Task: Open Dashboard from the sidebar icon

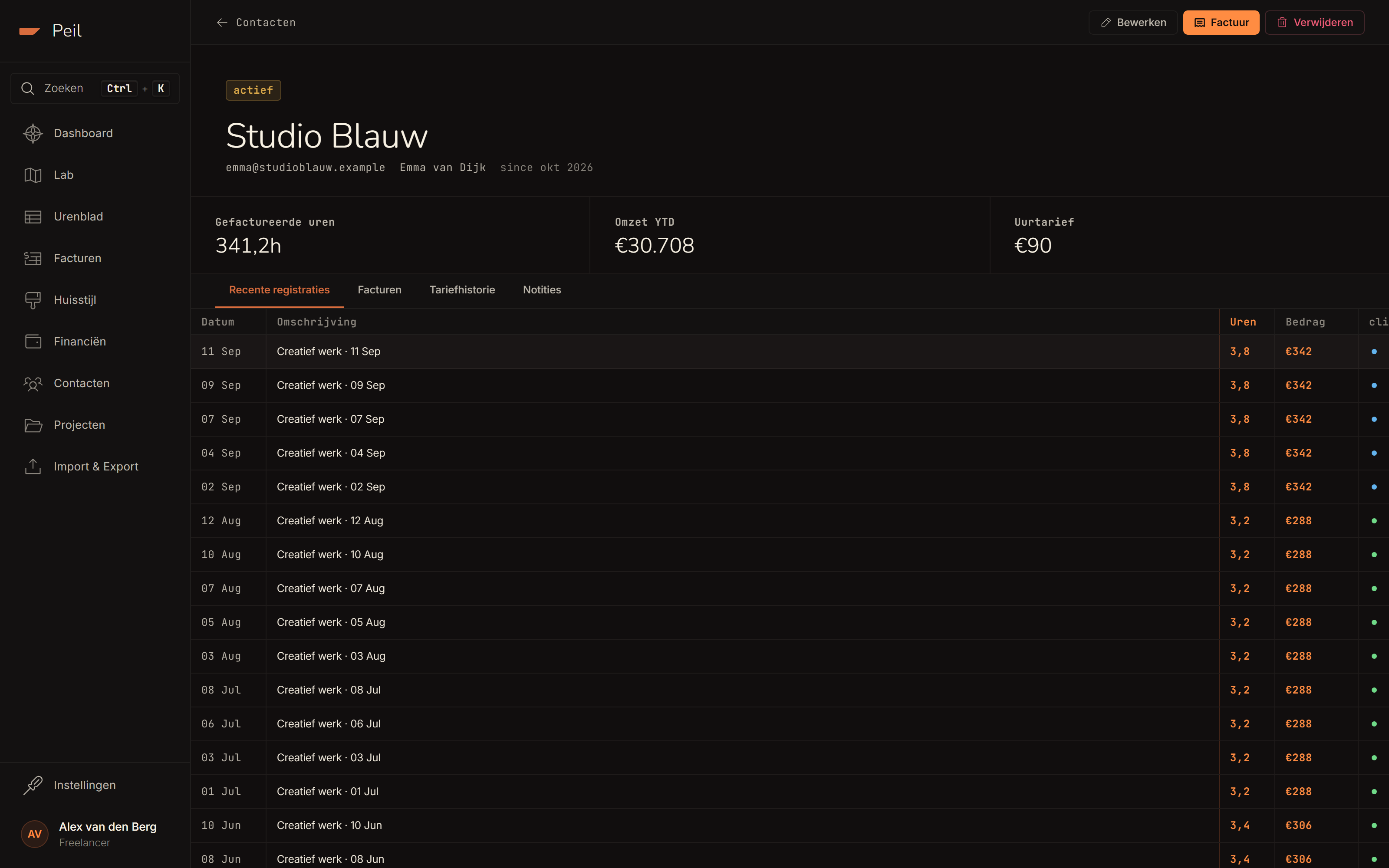Action: click(x=33, y=133)
